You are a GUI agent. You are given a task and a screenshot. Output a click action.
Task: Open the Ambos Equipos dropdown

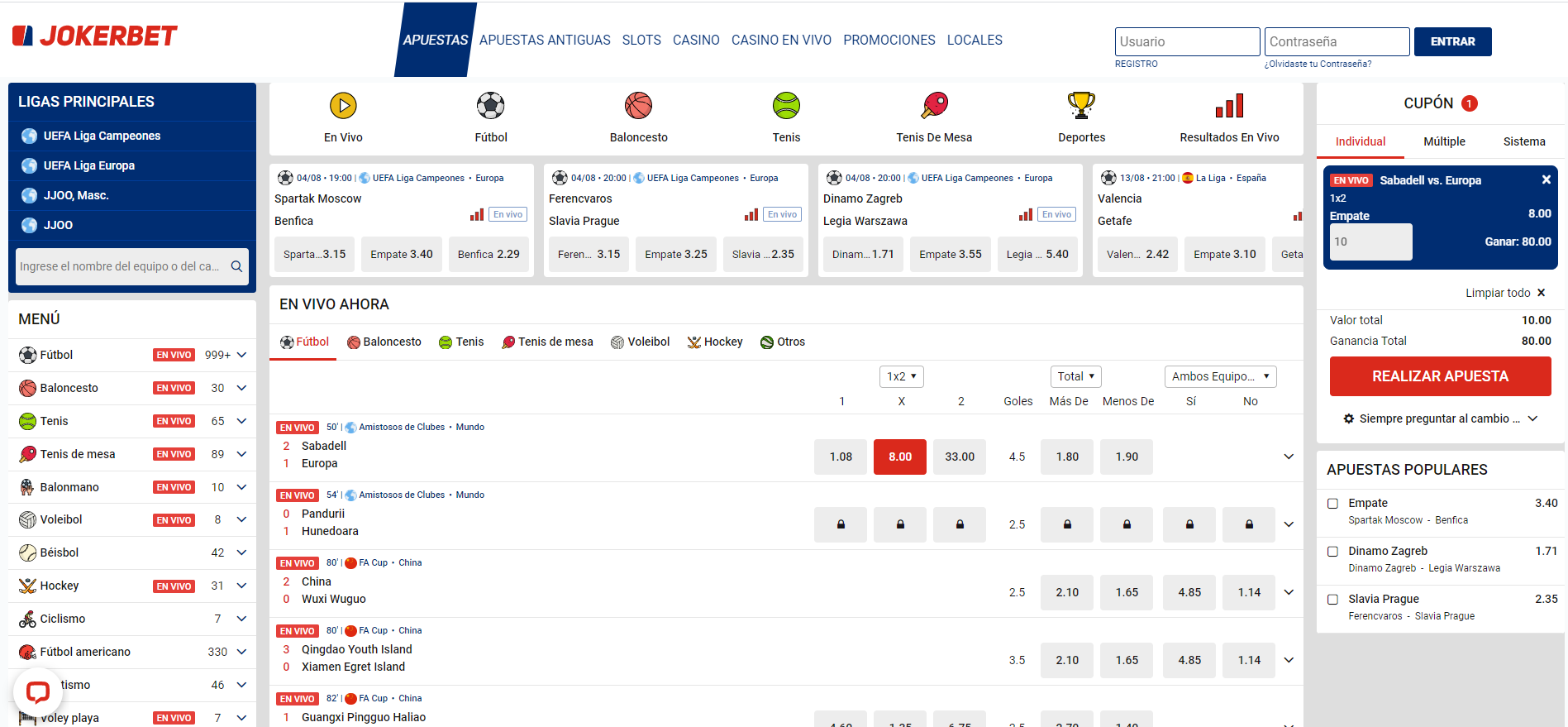tap(1220, 376)
